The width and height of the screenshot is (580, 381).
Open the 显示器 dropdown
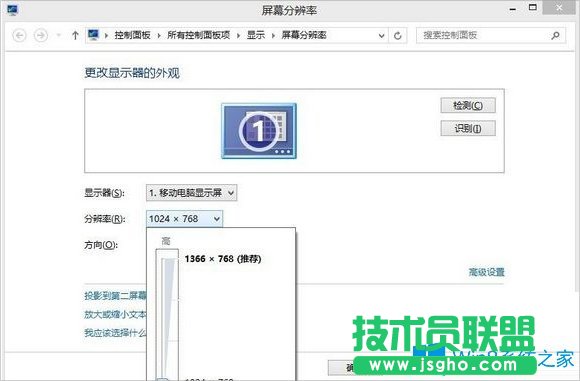[192, 193]
